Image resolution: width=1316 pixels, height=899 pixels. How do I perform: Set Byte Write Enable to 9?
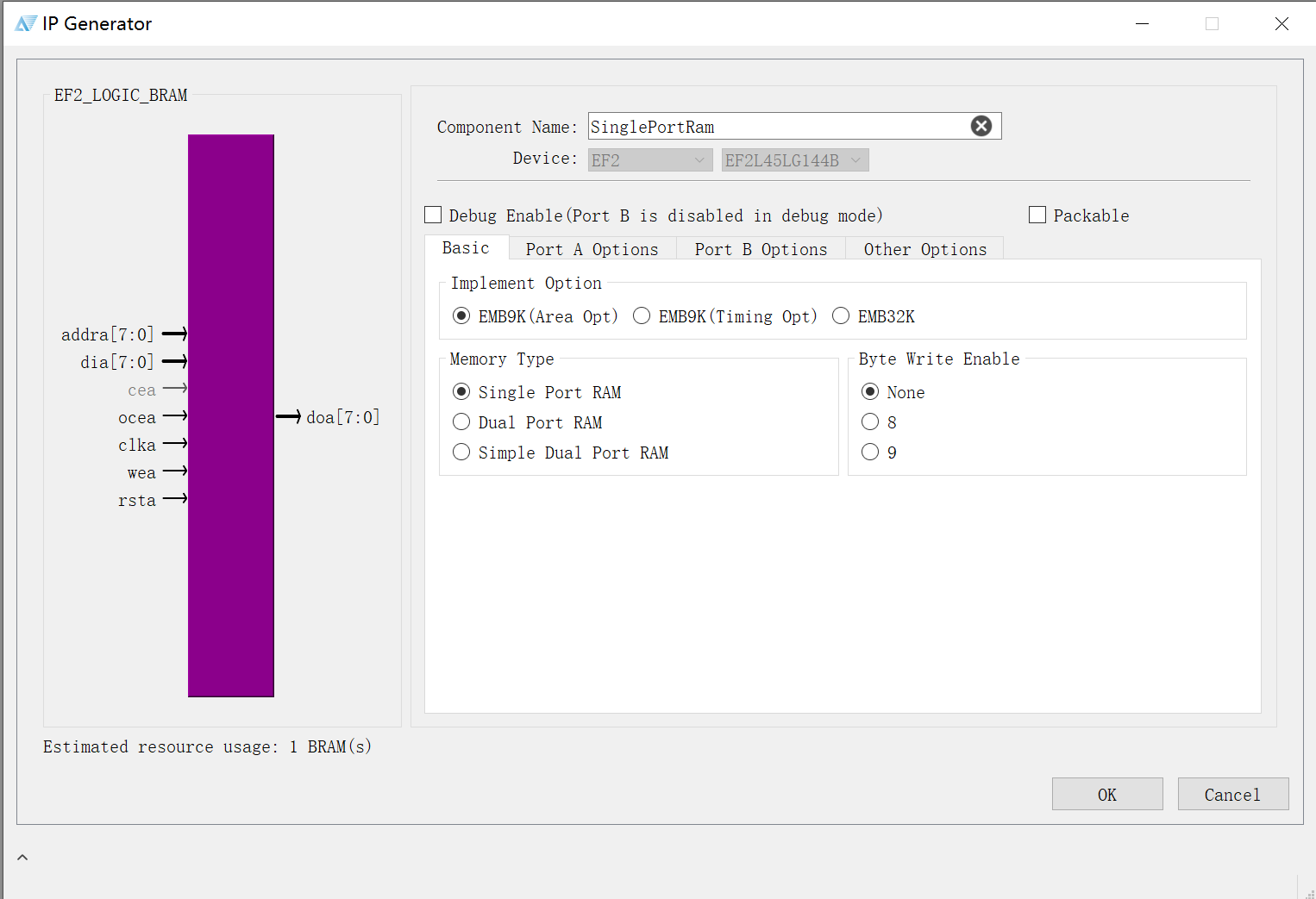pyautogui.click(x=870, y=452)
